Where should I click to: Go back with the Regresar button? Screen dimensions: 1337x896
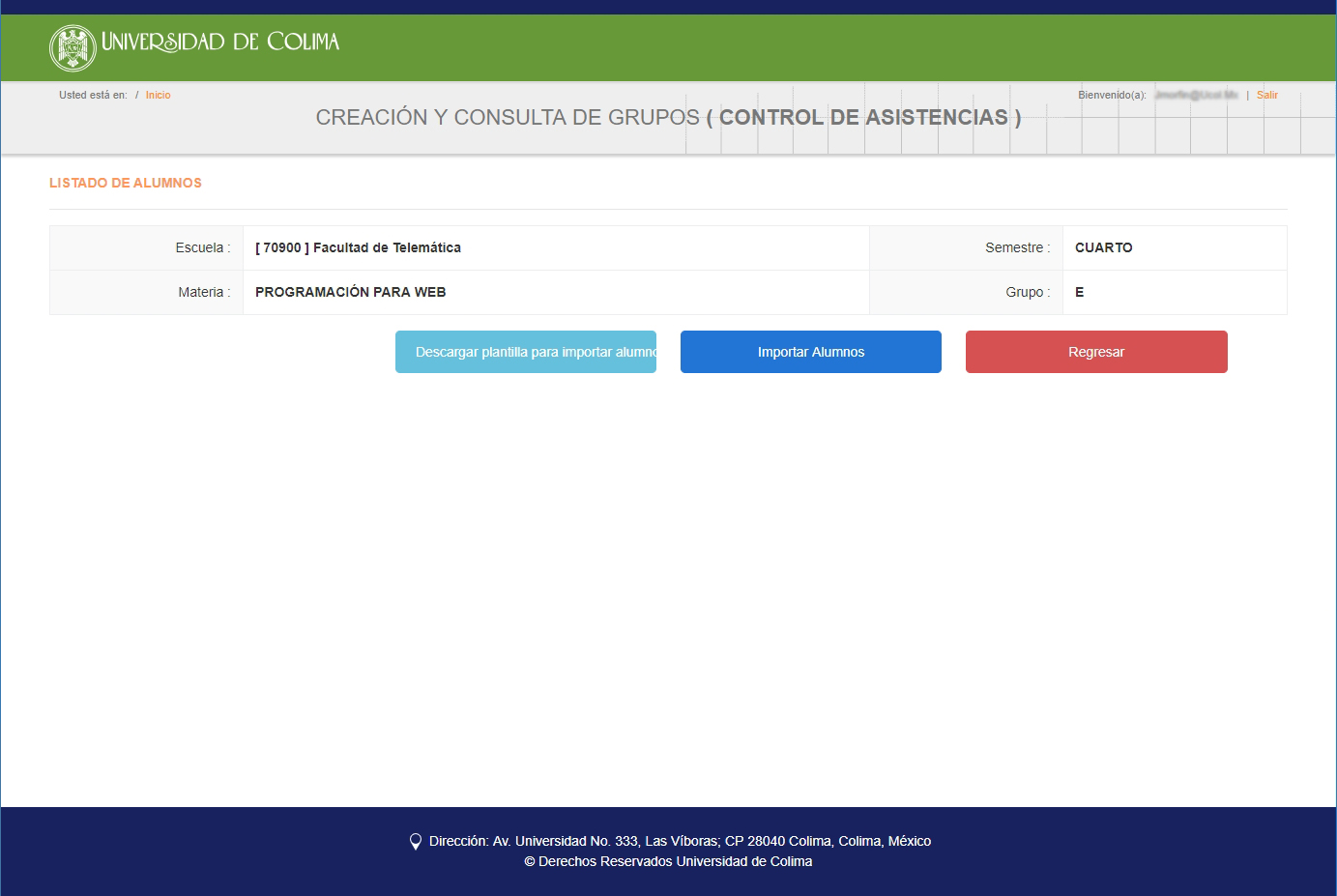[1096, 352]
